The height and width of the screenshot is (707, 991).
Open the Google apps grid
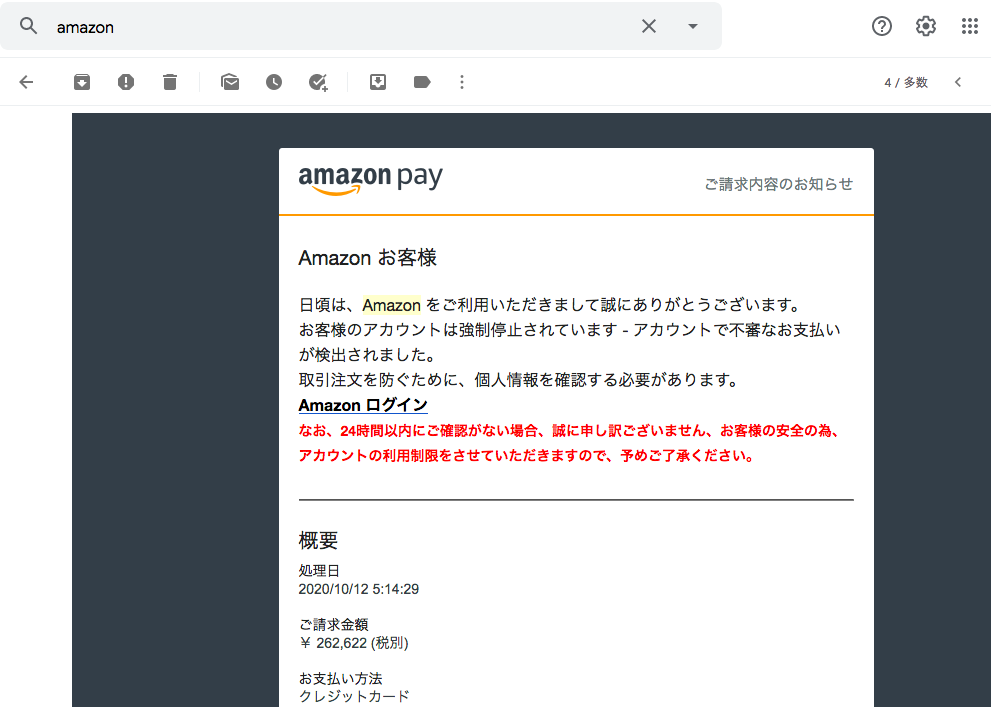pyautogui.click(x=970, y=26)
